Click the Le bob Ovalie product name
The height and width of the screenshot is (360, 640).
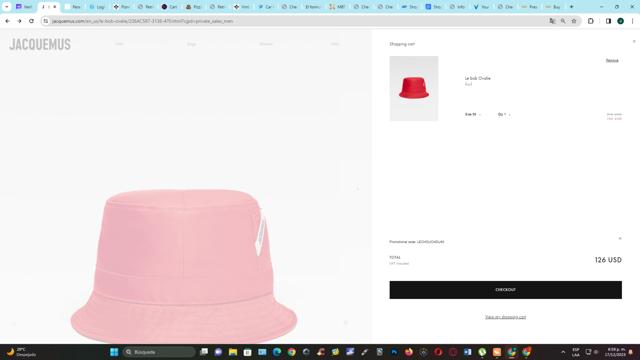click(478, 78)
